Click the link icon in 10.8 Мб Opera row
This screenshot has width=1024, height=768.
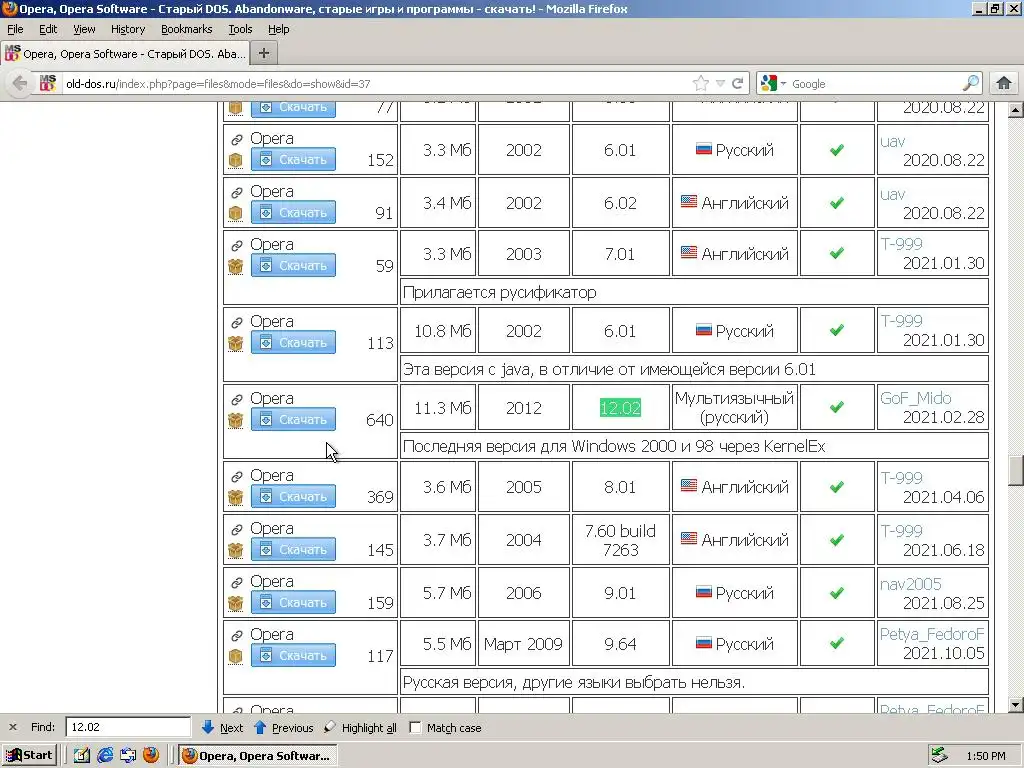coord(236,322)
